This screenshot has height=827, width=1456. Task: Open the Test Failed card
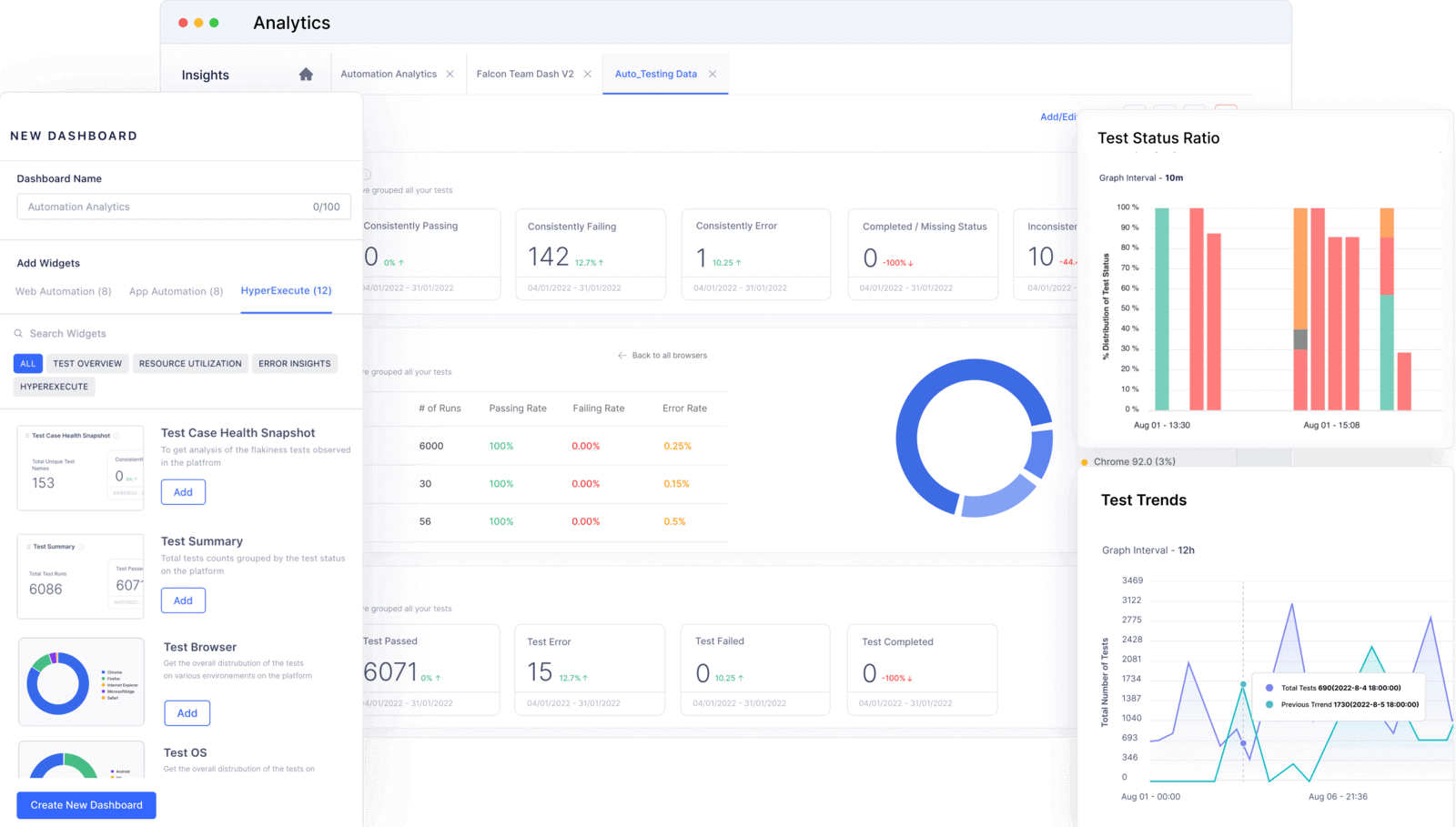click(755, 669)
